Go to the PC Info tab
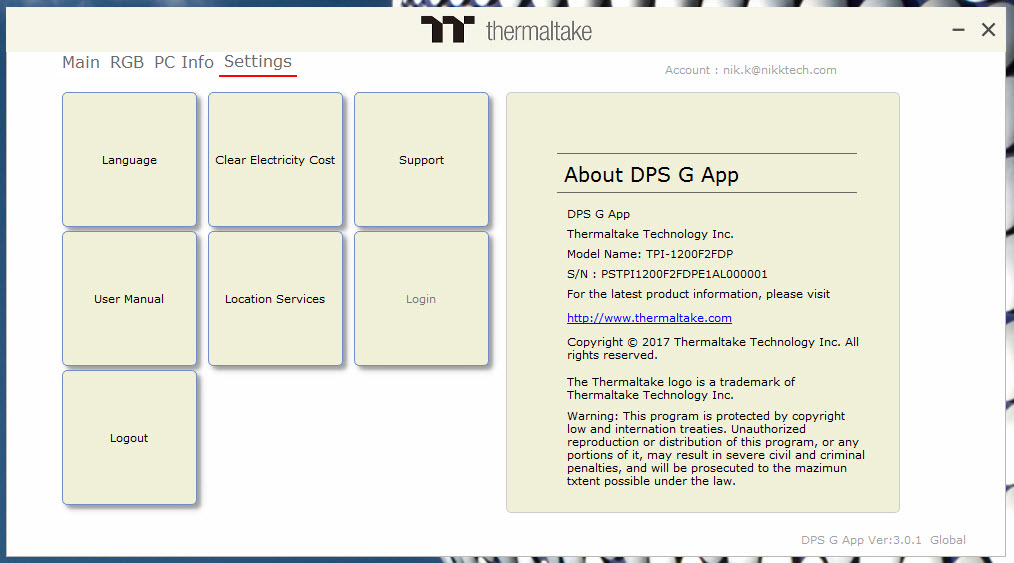The width and height of the screenshot is (1014, 563). [184, 63]
